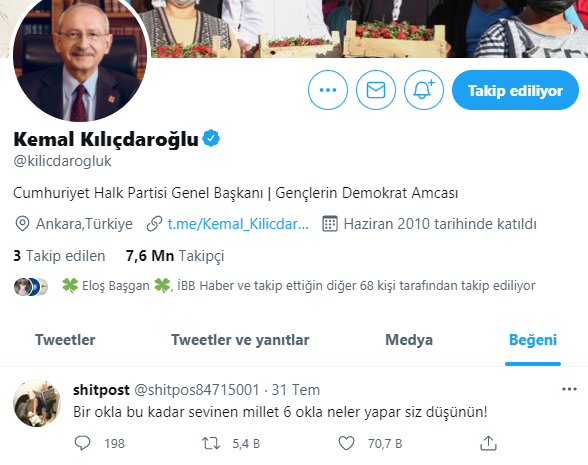Enable notifications with the bell icon
The image size is (588, 465).
tap(424, 90)
